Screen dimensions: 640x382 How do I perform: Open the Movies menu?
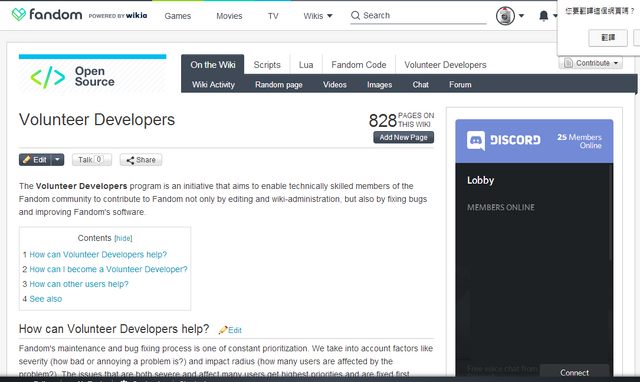229,16
